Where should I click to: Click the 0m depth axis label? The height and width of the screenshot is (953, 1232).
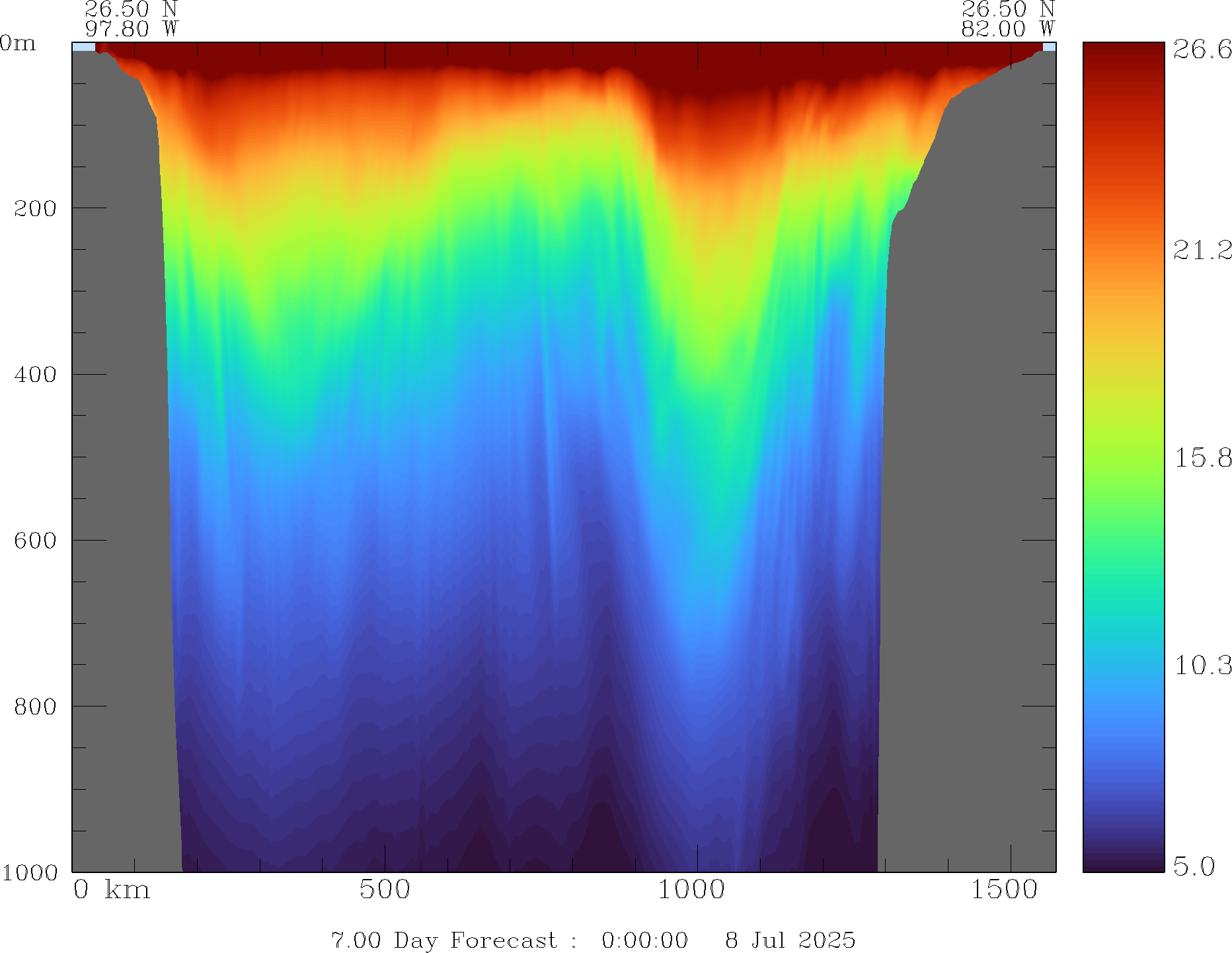pyautogui.click(x=18, y=44)
